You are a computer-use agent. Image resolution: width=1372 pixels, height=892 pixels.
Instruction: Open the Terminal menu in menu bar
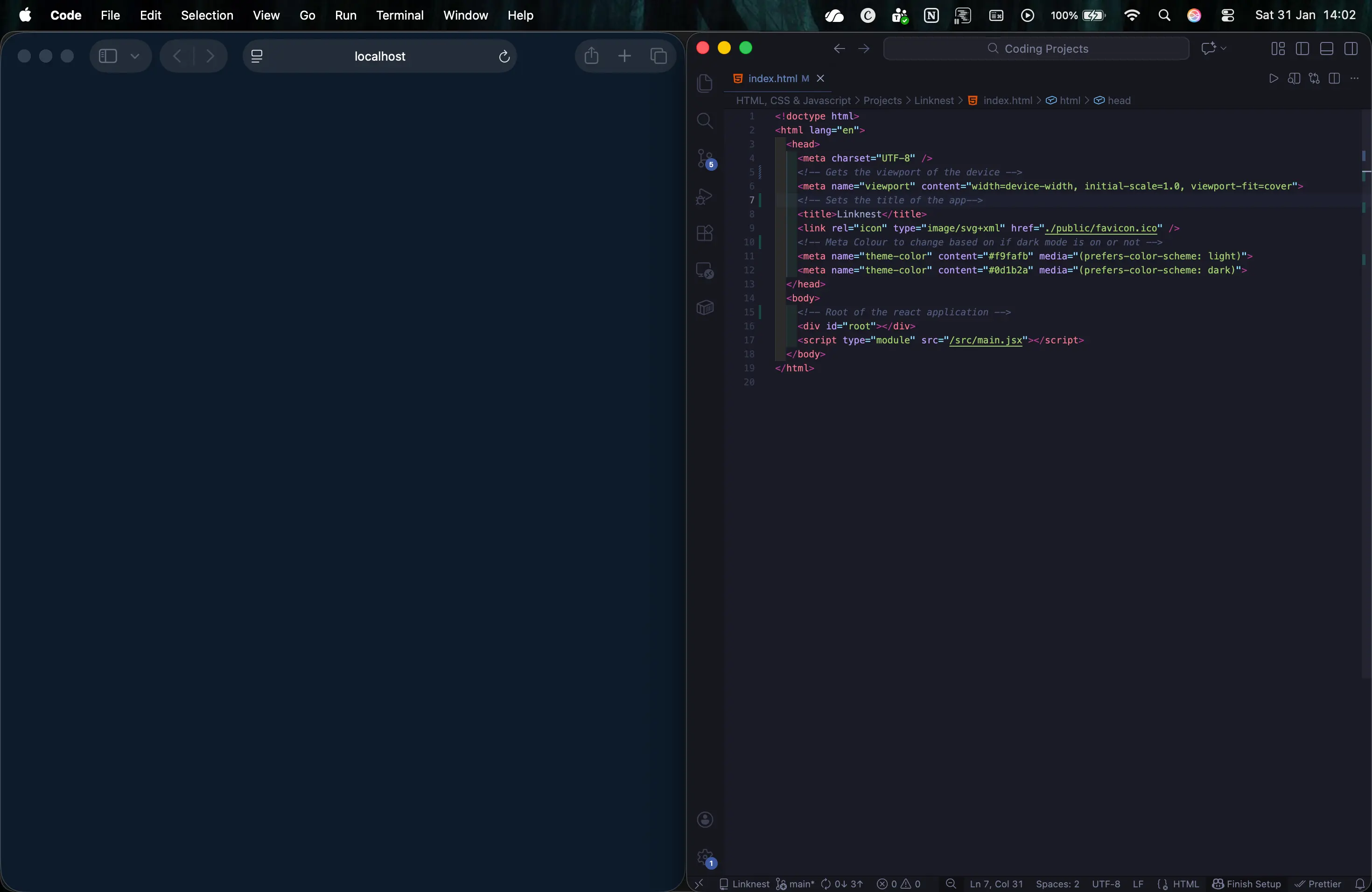click(399, 15)
